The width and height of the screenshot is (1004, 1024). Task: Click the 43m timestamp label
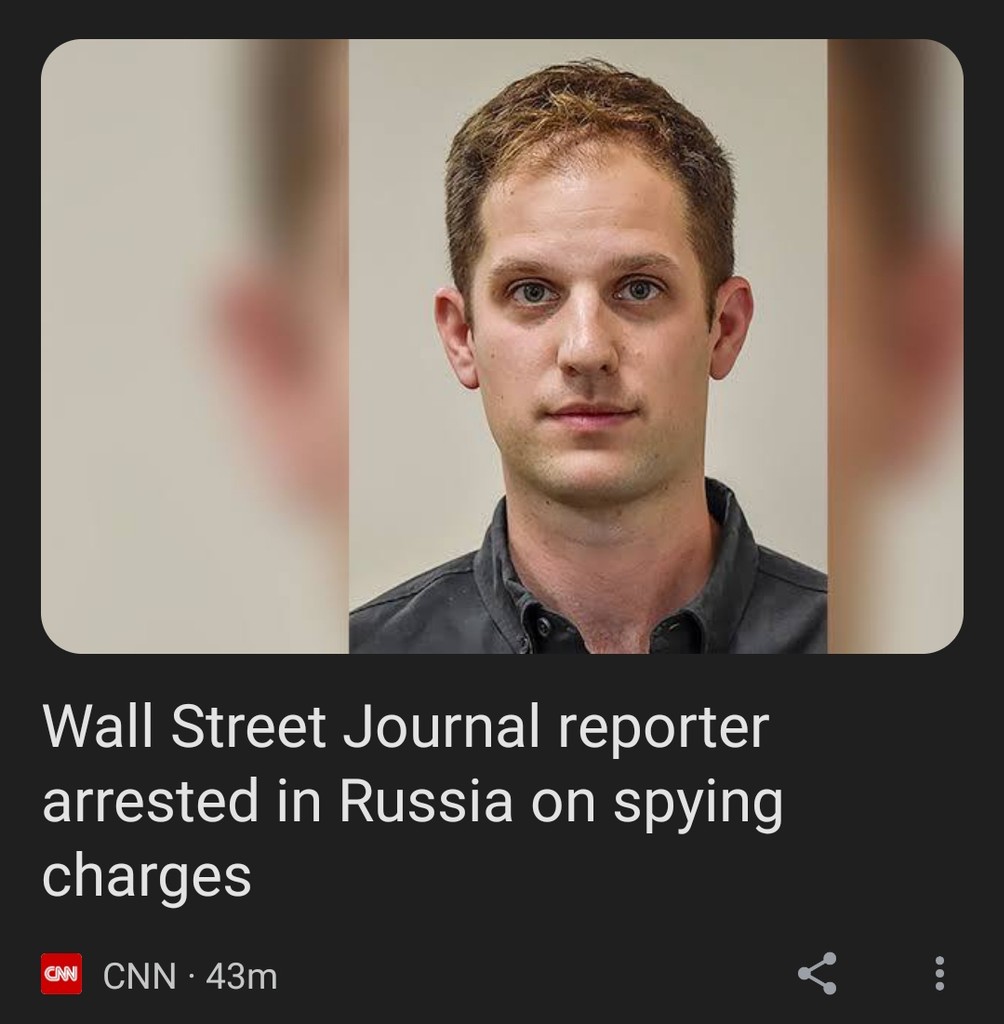[242, 976]
